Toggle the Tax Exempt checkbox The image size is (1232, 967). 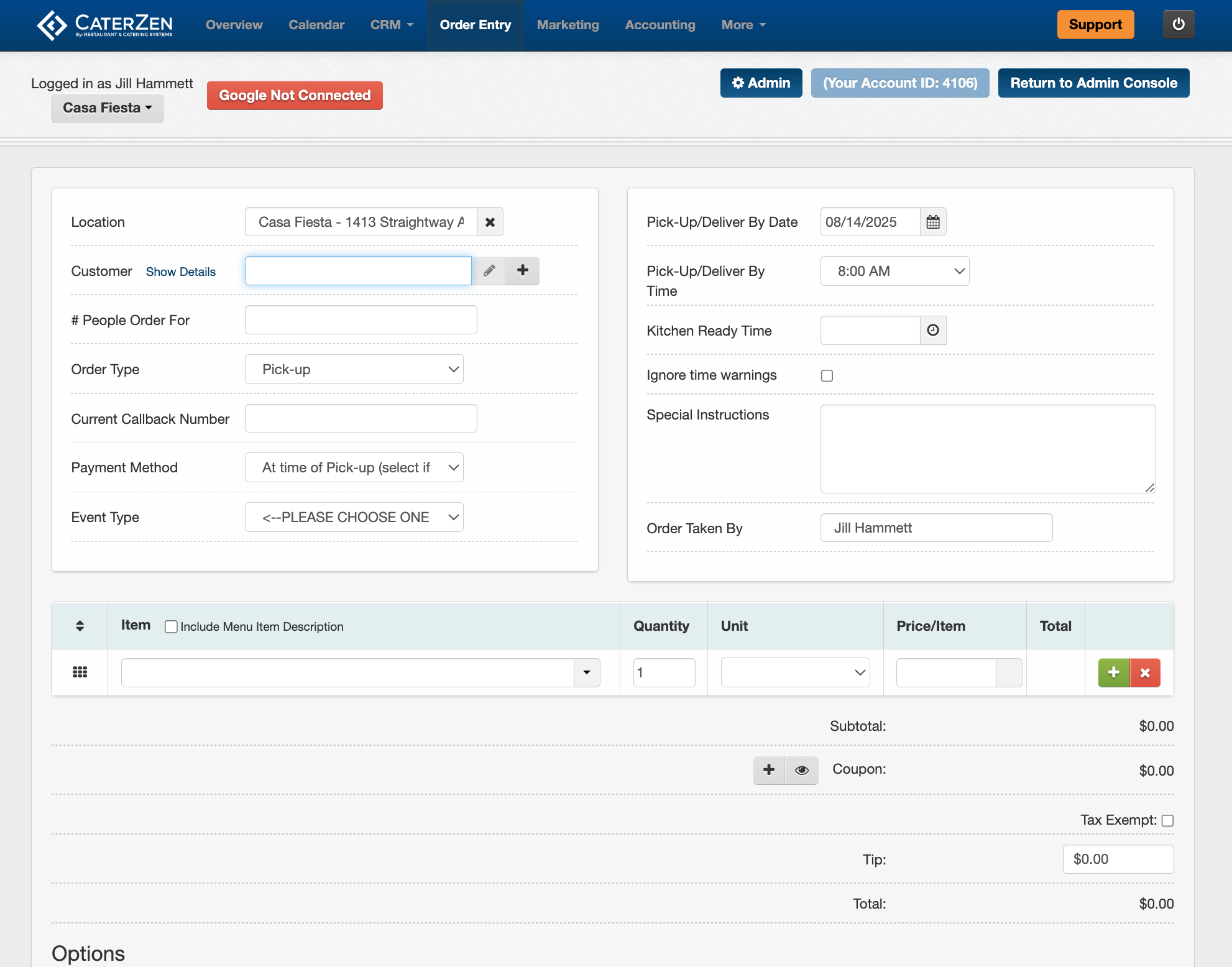(x=1167, y=820)
